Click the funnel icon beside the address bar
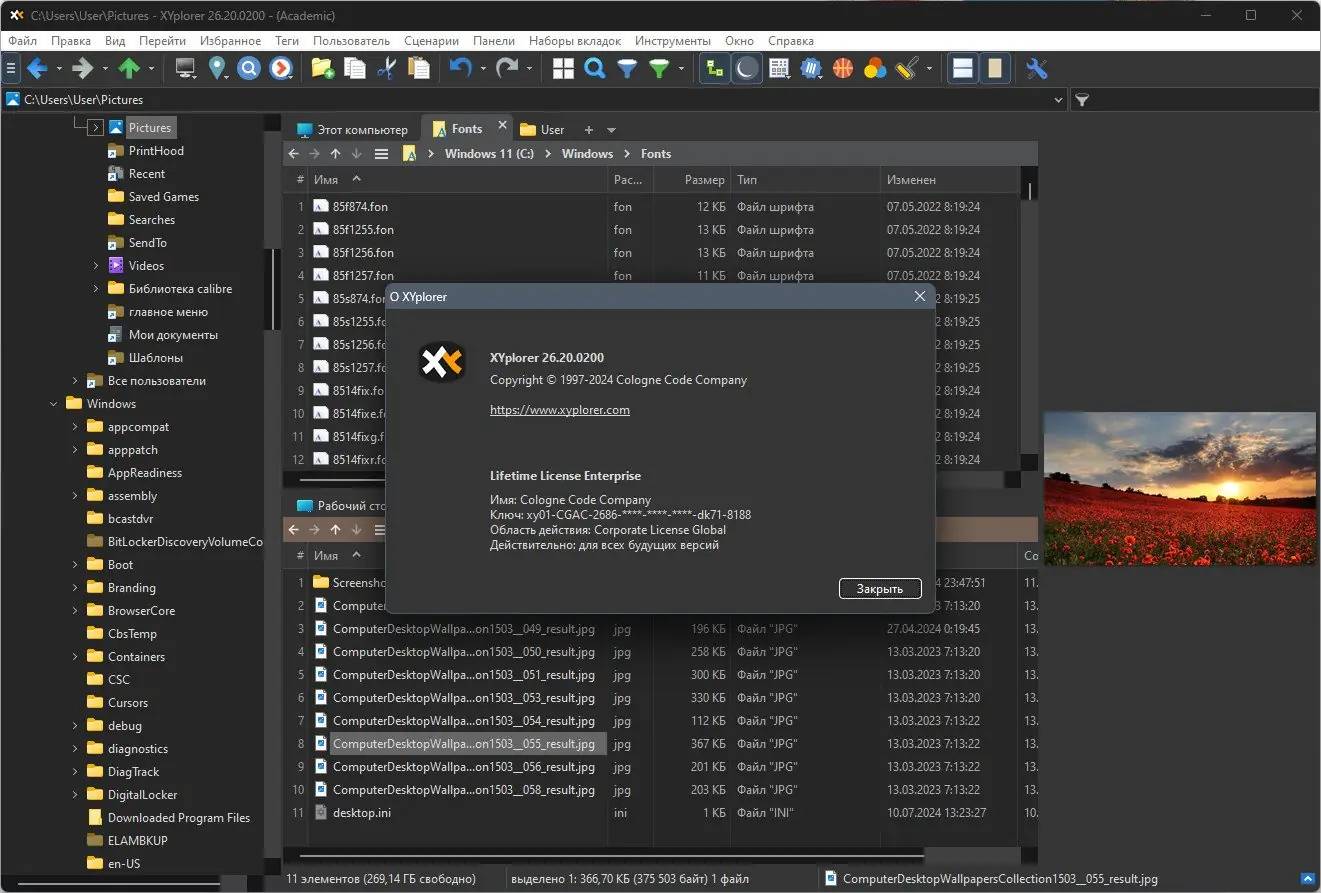 point(1082,100)
